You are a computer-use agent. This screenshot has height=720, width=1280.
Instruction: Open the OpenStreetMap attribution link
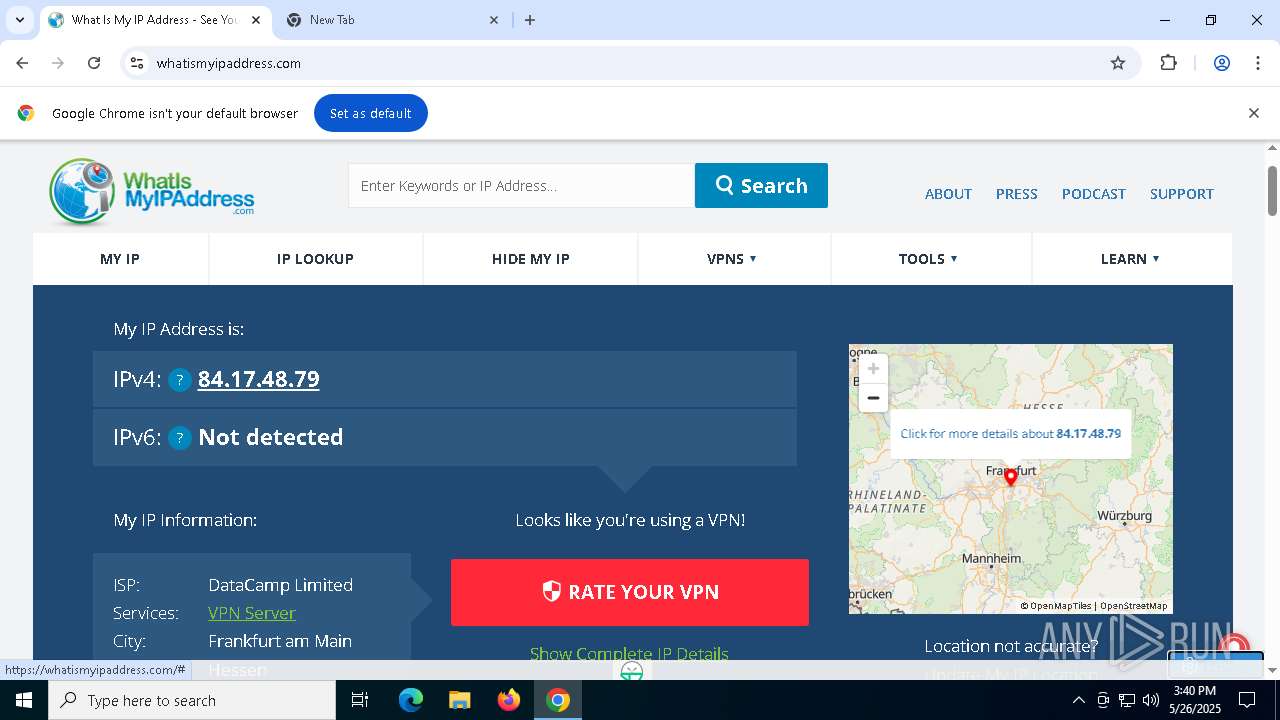1133,606
